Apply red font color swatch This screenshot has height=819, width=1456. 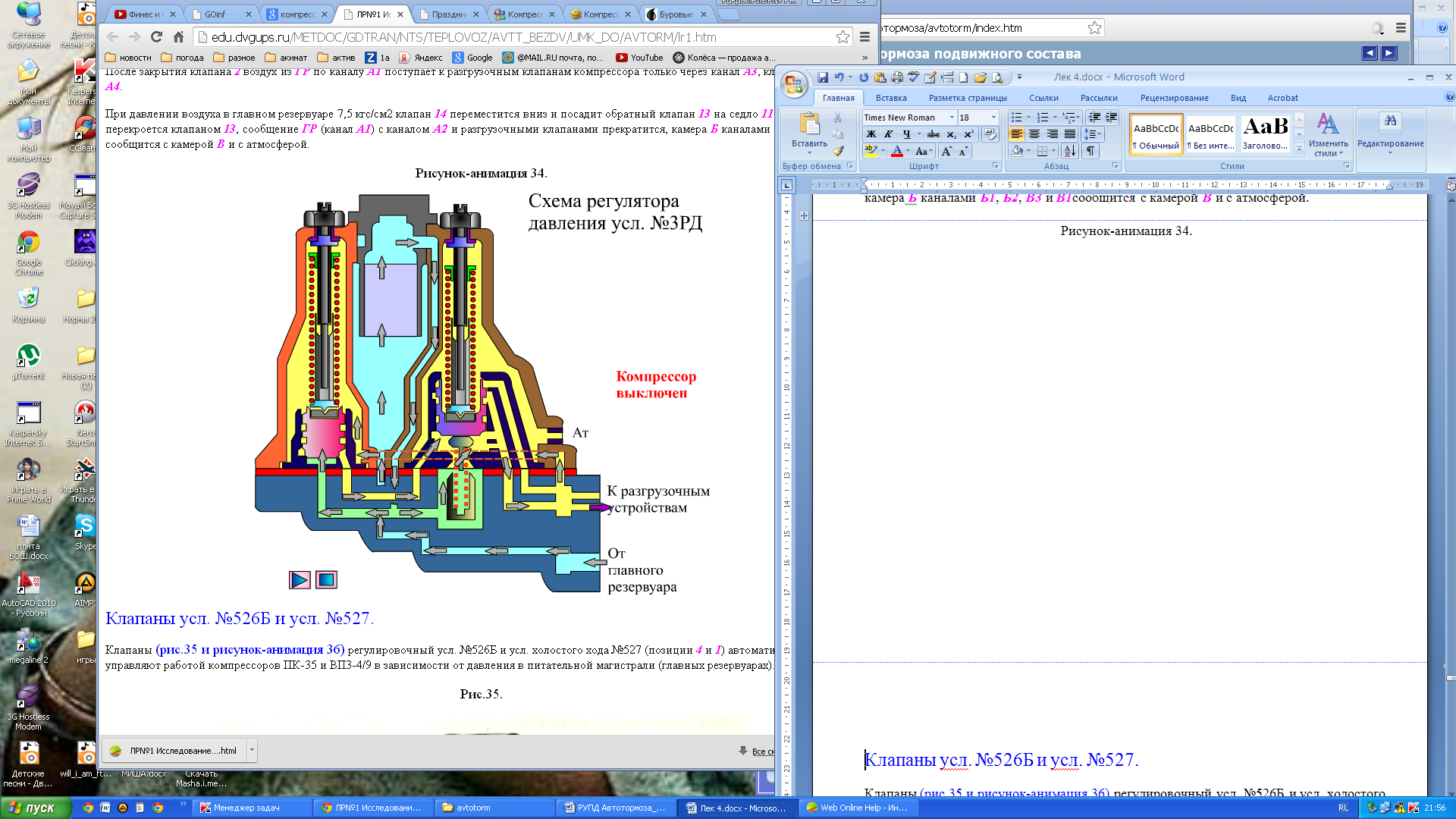pyautogui.click(x=897, y=151)
